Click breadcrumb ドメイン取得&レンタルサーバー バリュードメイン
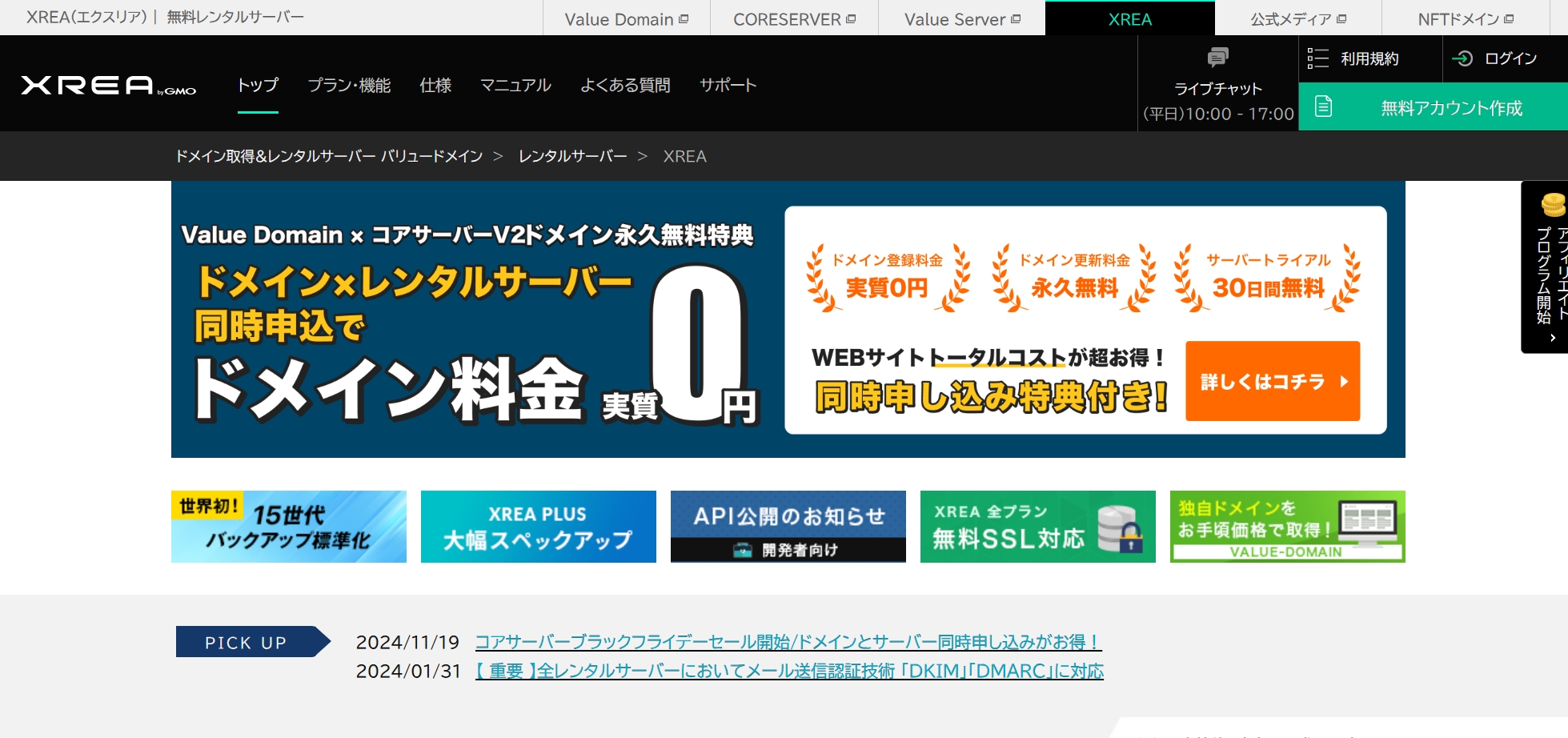The width and height of the screenshot is (1568, 738). (329, 156)
